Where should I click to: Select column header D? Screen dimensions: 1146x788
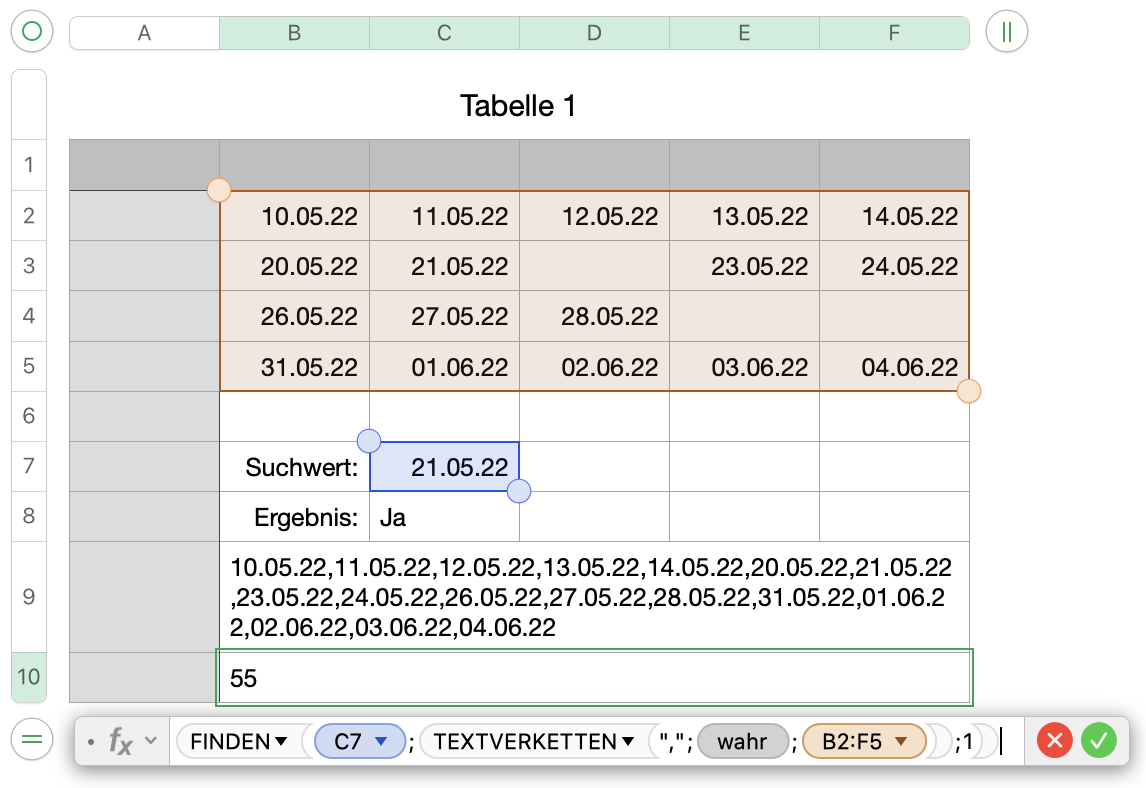(594, 33)
